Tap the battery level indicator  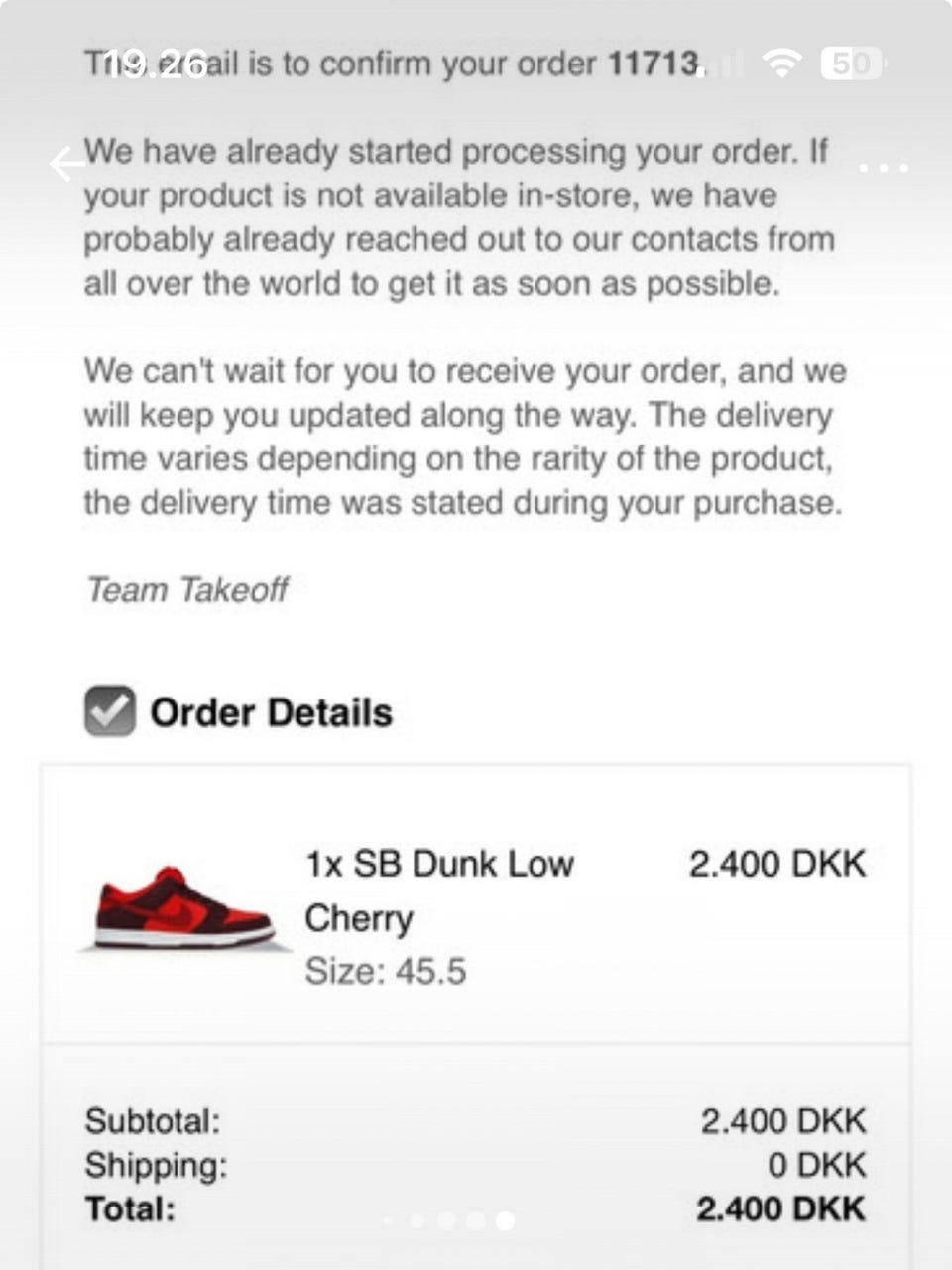(852, 64)
